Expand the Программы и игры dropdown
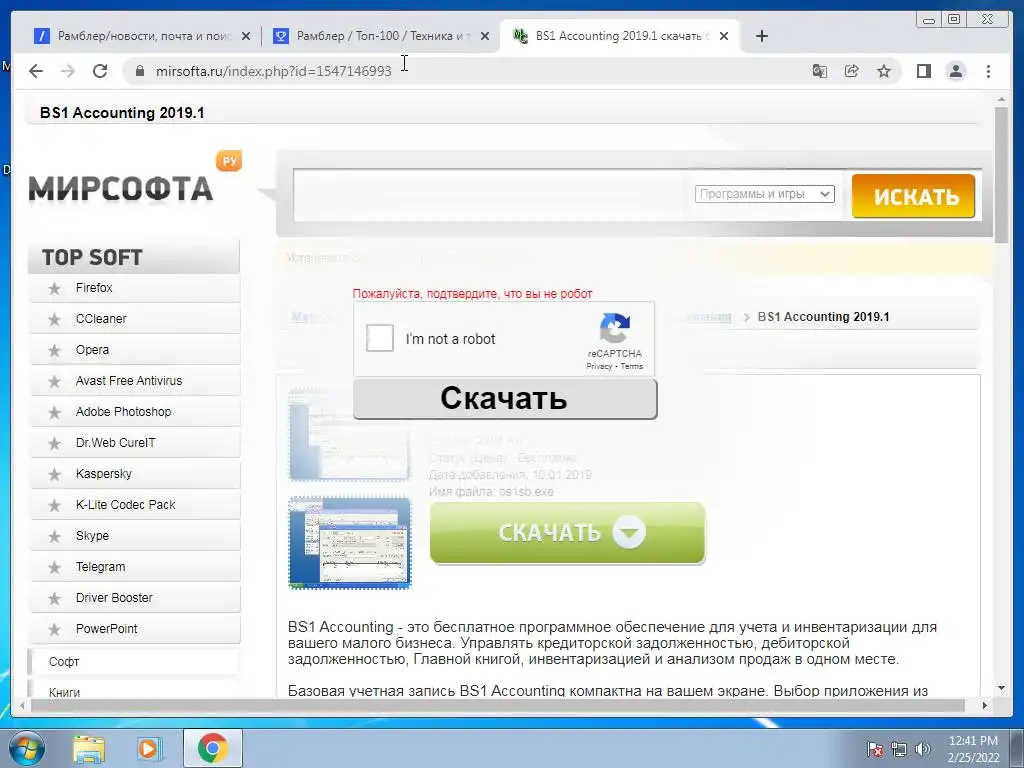Image resolution: width=1024 pixels, height=768 pixels. pos(765,194)
